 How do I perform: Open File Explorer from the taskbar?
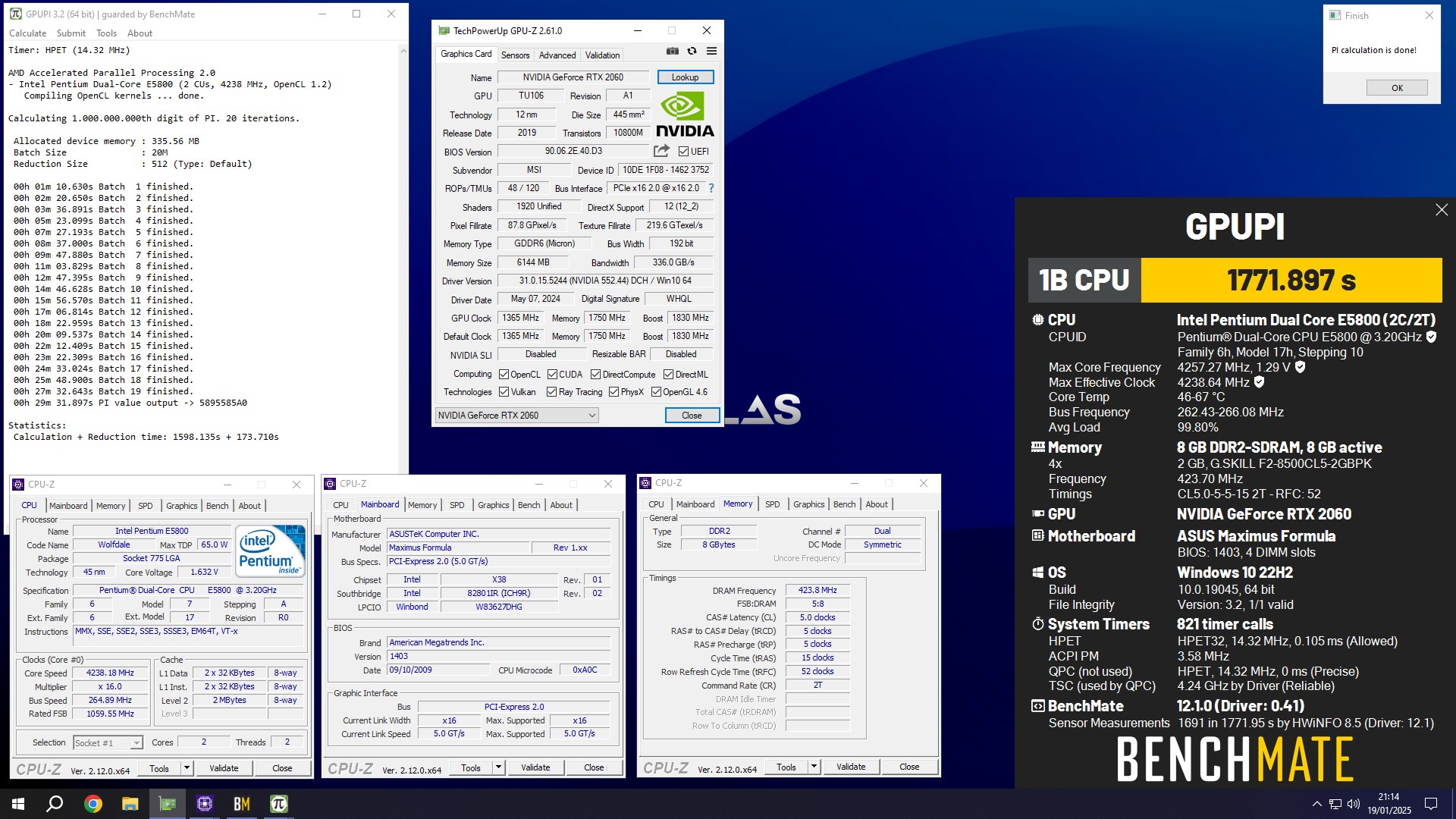pos(130,804)
